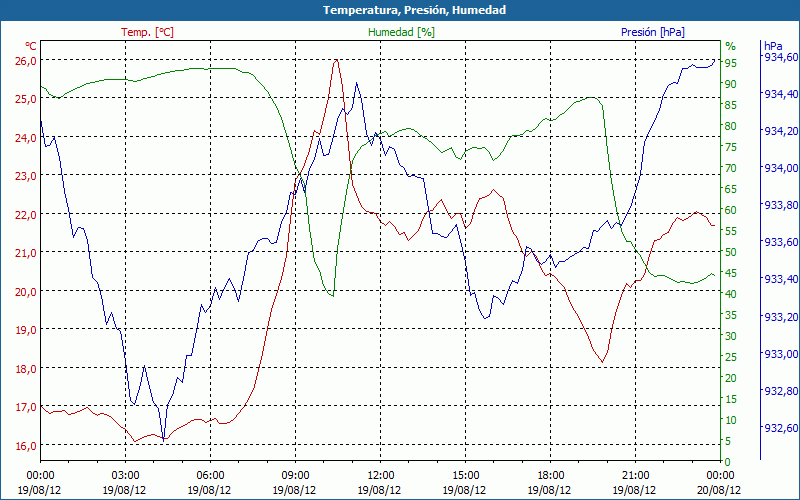
Task: Click the '21:00' time axis label
Action: (x=636, y=477)
